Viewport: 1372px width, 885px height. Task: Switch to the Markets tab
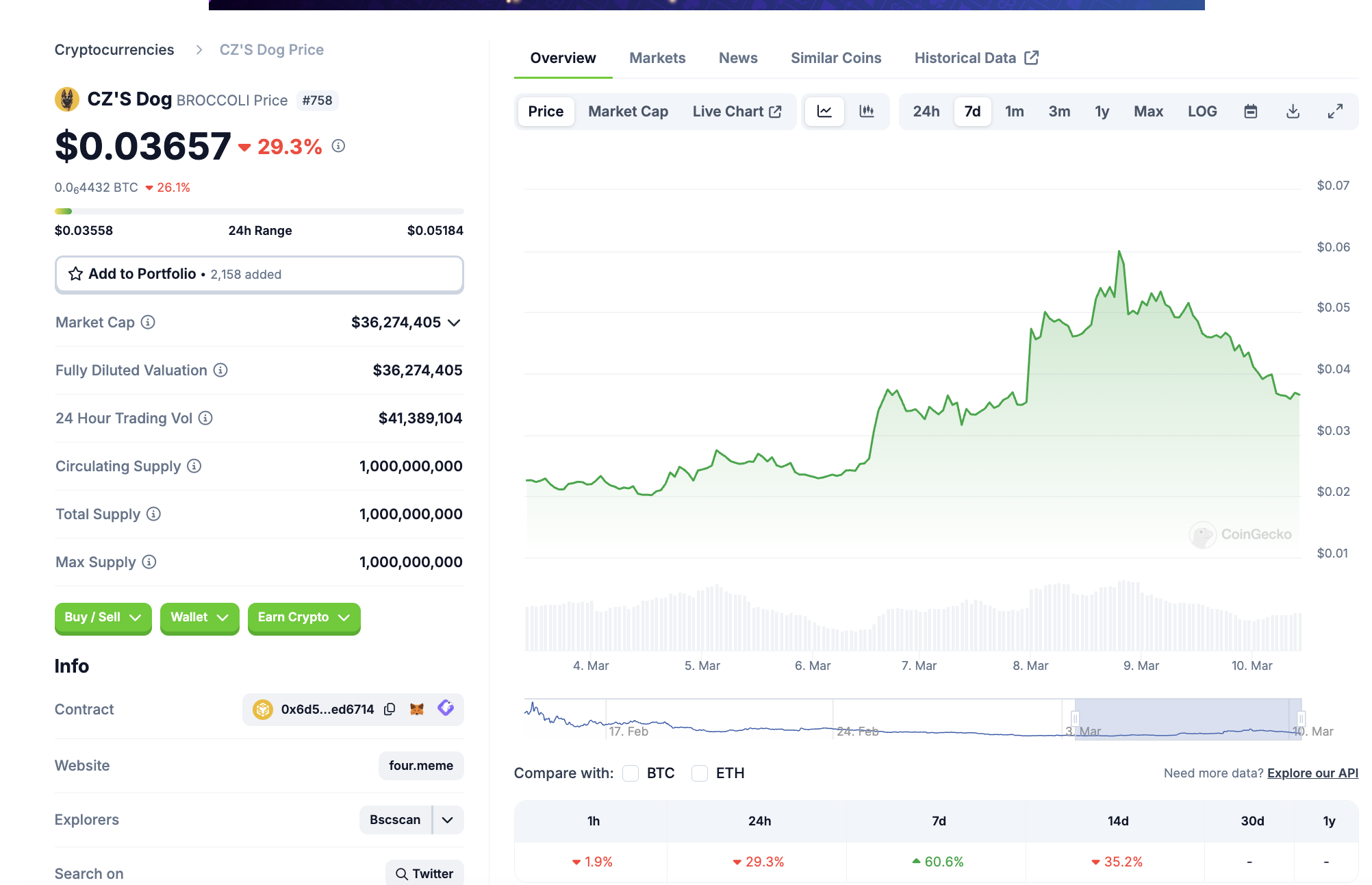[657, 58]
